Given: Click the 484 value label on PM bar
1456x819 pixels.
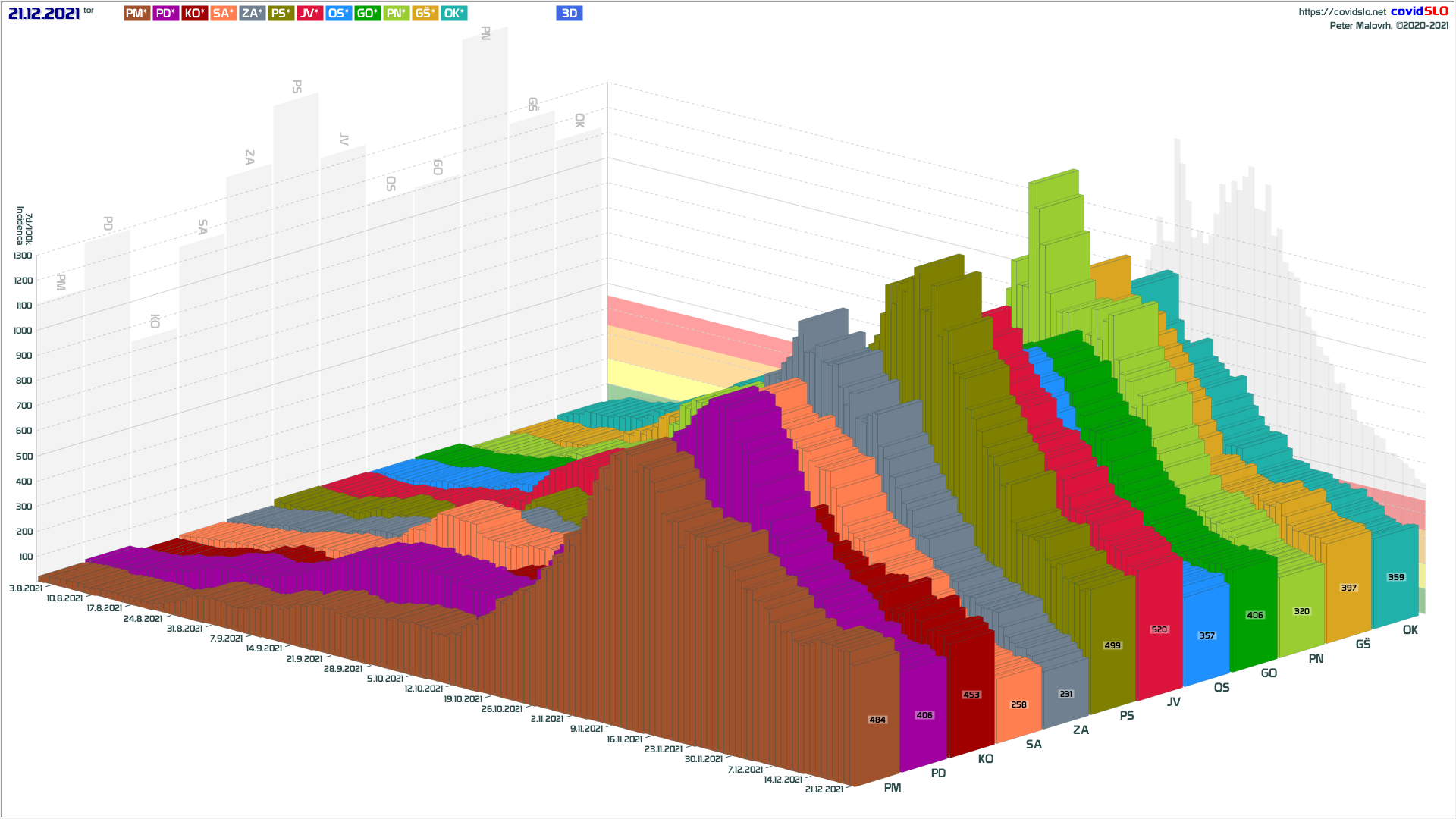Looking at the screenshot, I should click(877, 720).
